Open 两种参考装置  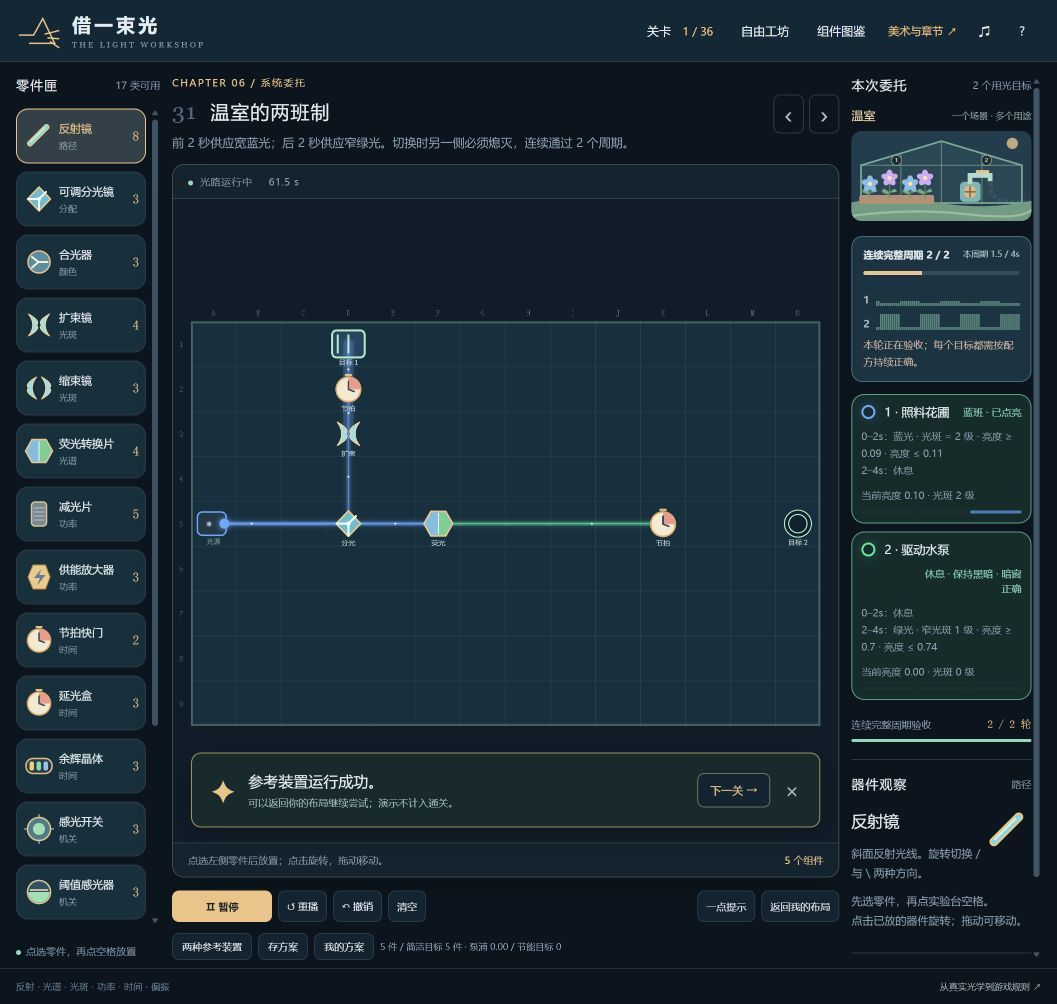pyautogui.click(x=212, y=947)
